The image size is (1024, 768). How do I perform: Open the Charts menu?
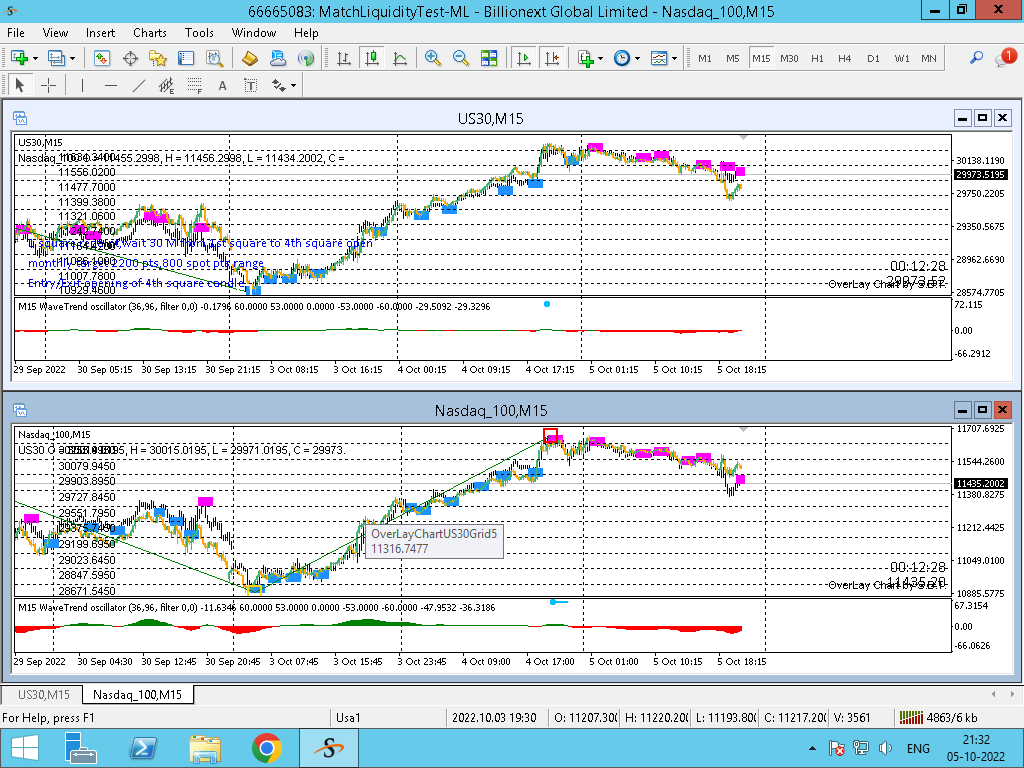point(150,33)
